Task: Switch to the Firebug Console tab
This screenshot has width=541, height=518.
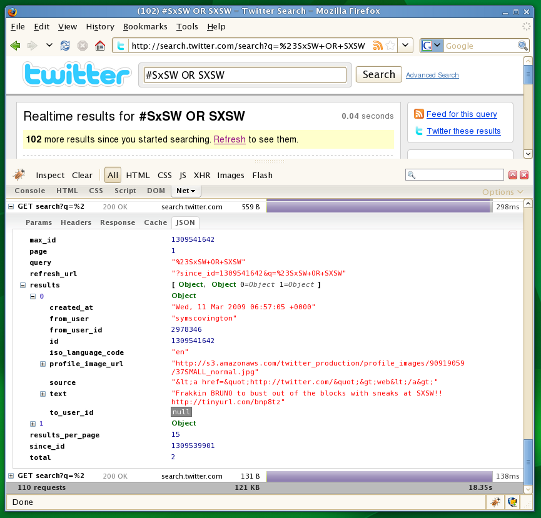Action: coord(30,190)
